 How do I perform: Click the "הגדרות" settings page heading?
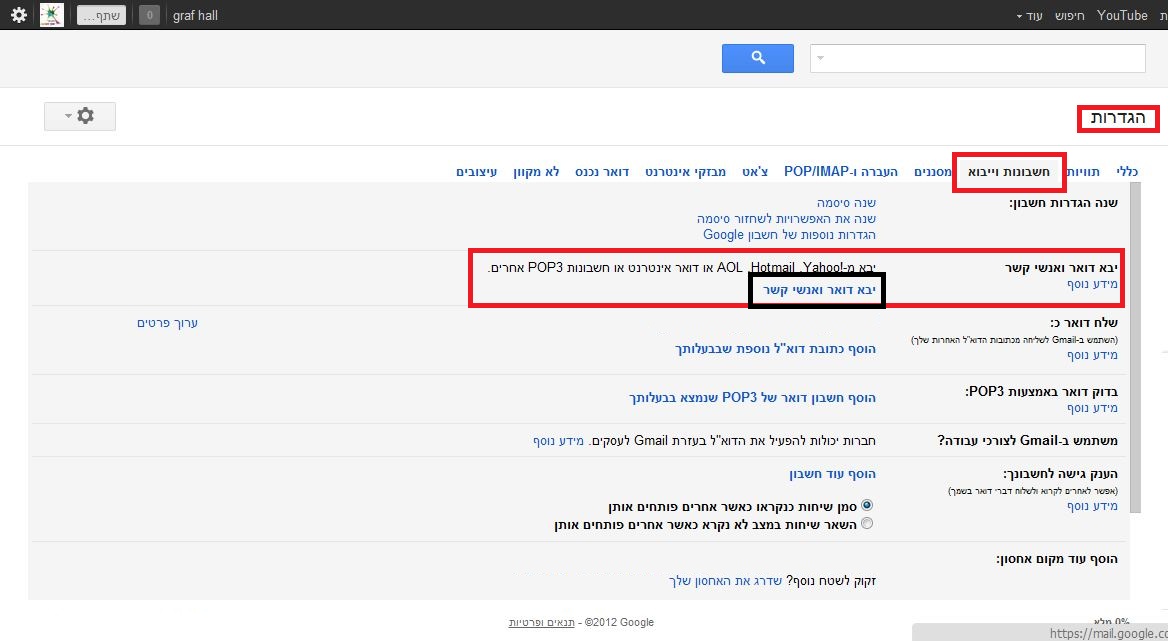click(x=1118, y=118)
